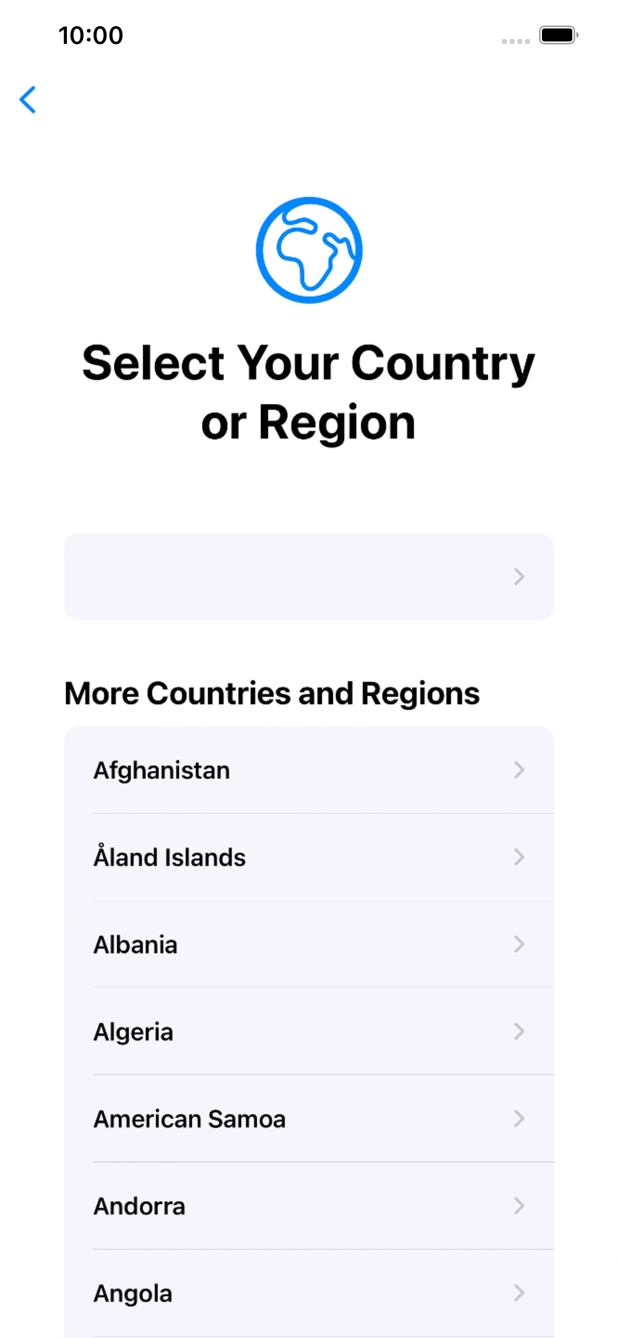618x1338 pixels.
Task: Tap the back arrow at top left
Action: (x=28, y=100)
